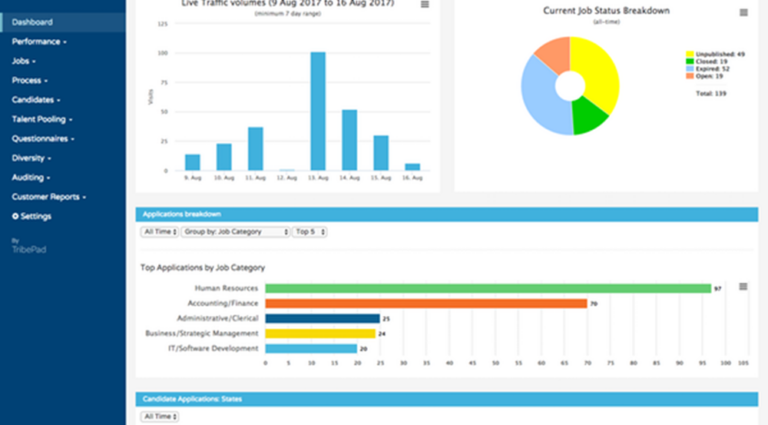
Task: Expand the Performance menu in sidebar
Action: pyautogui.click(x=39, y=42)
